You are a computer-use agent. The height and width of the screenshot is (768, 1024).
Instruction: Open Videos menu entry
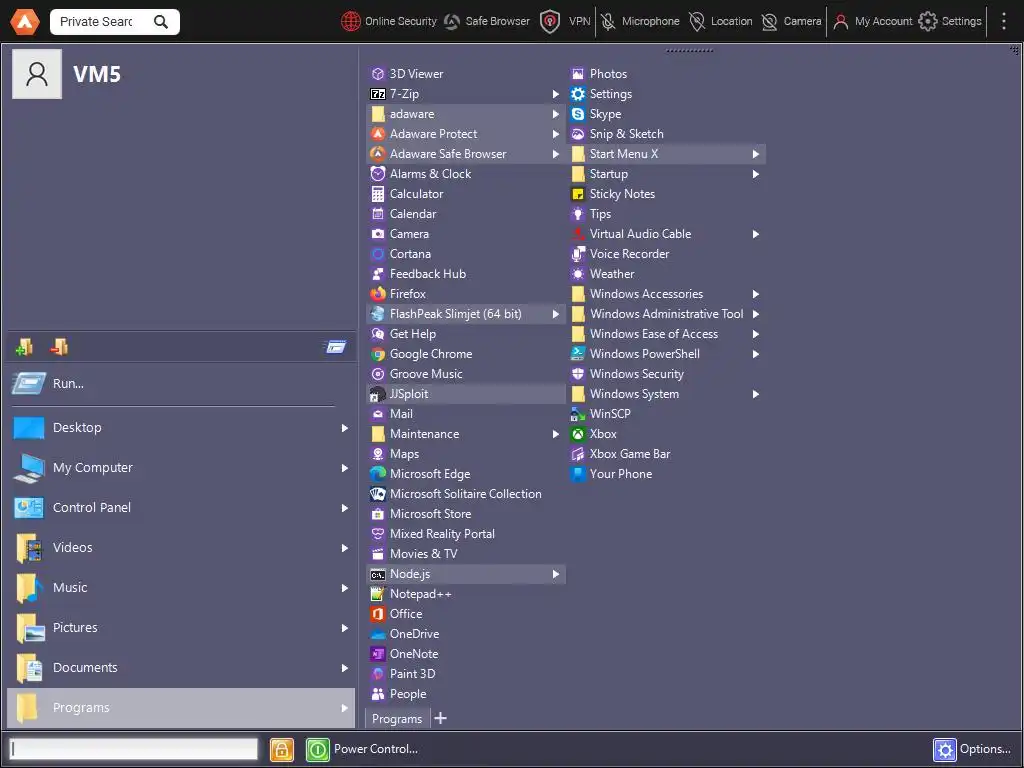(x=181, y=548)
